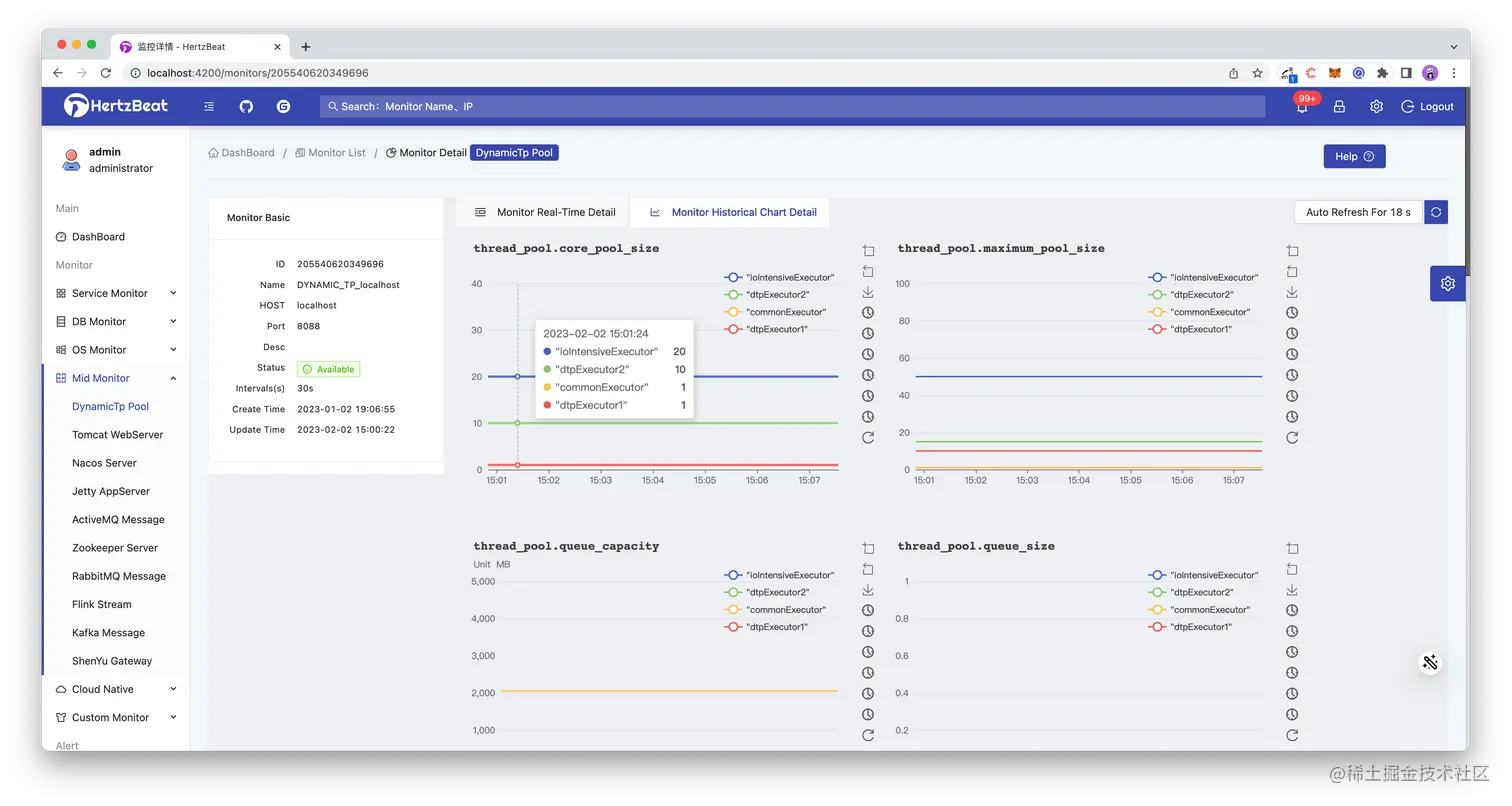Click the Available status badge

click(x=328, y=368)
